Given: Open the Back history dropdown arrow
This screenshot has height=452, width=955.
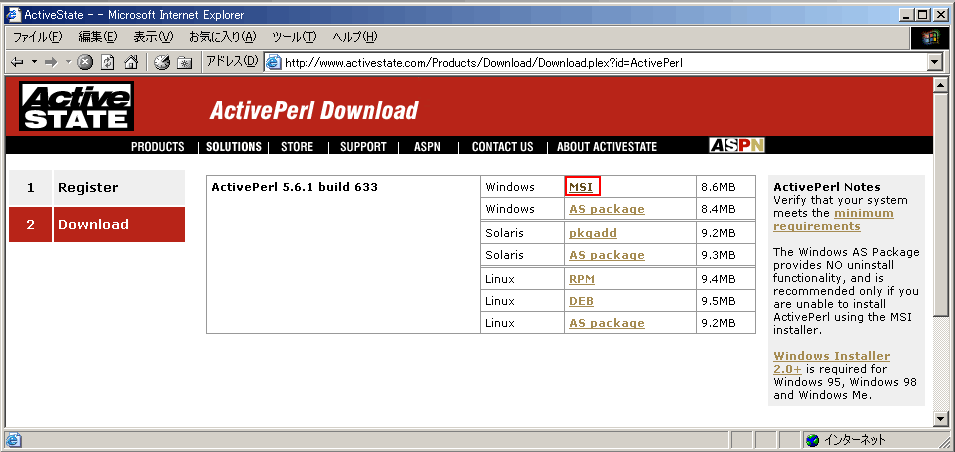Looking at the screenshot, I should point(34,62).
